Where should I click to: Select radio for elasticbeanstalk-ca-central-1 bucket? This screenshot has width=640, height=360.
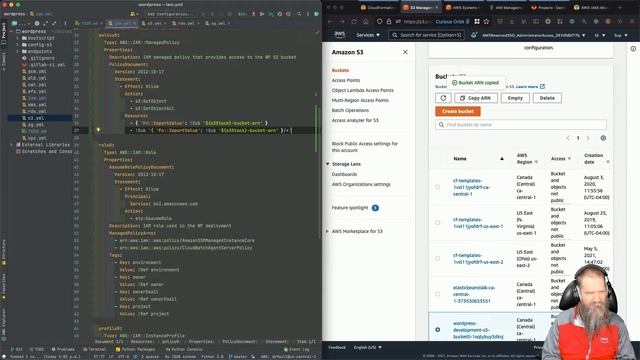click(438, 294)
